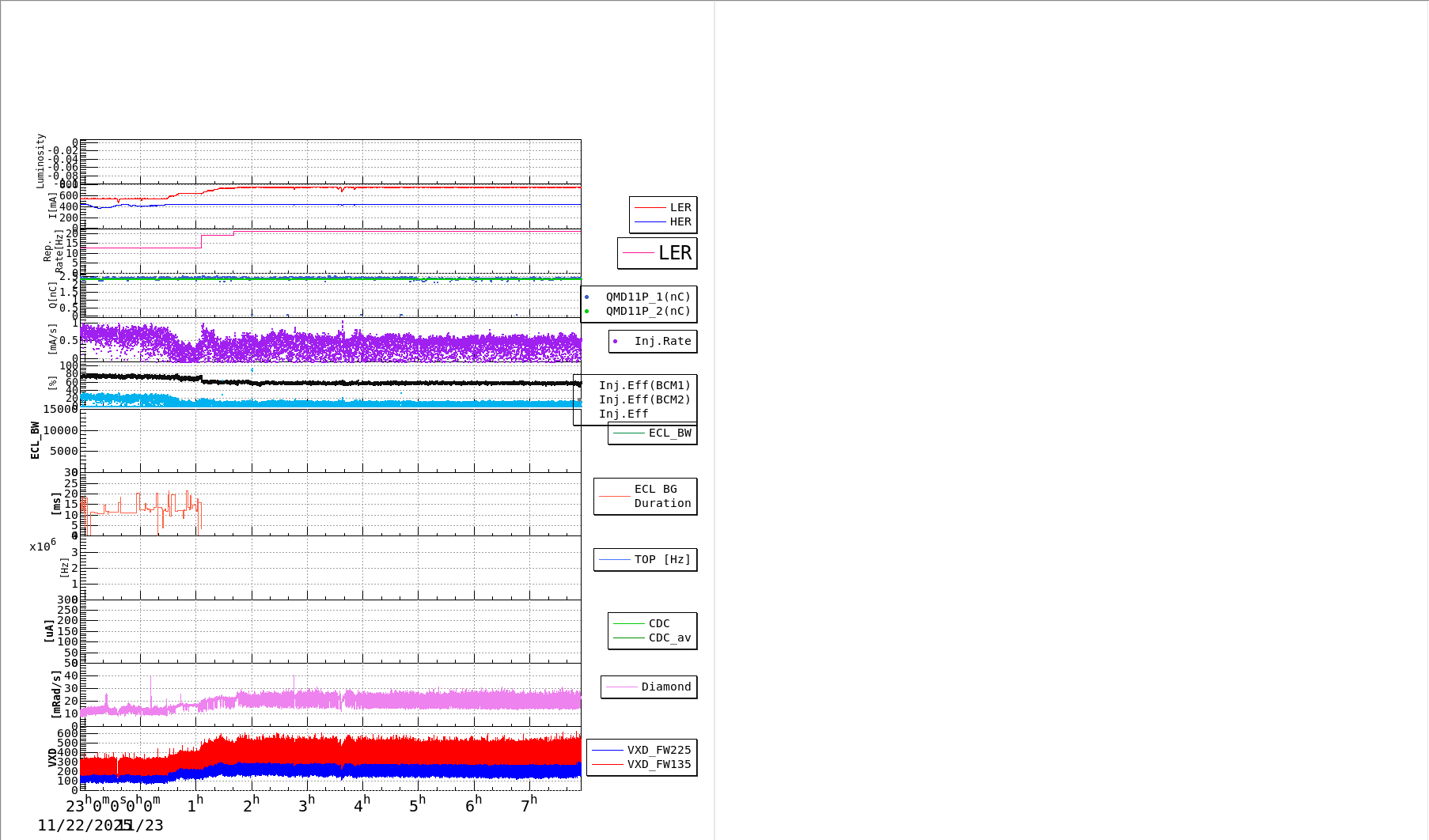Click the green QMD11P_2(nC) legend marker
Image resolution: width=1429 pixels, height=840 pixels.
tap(586, 312)
